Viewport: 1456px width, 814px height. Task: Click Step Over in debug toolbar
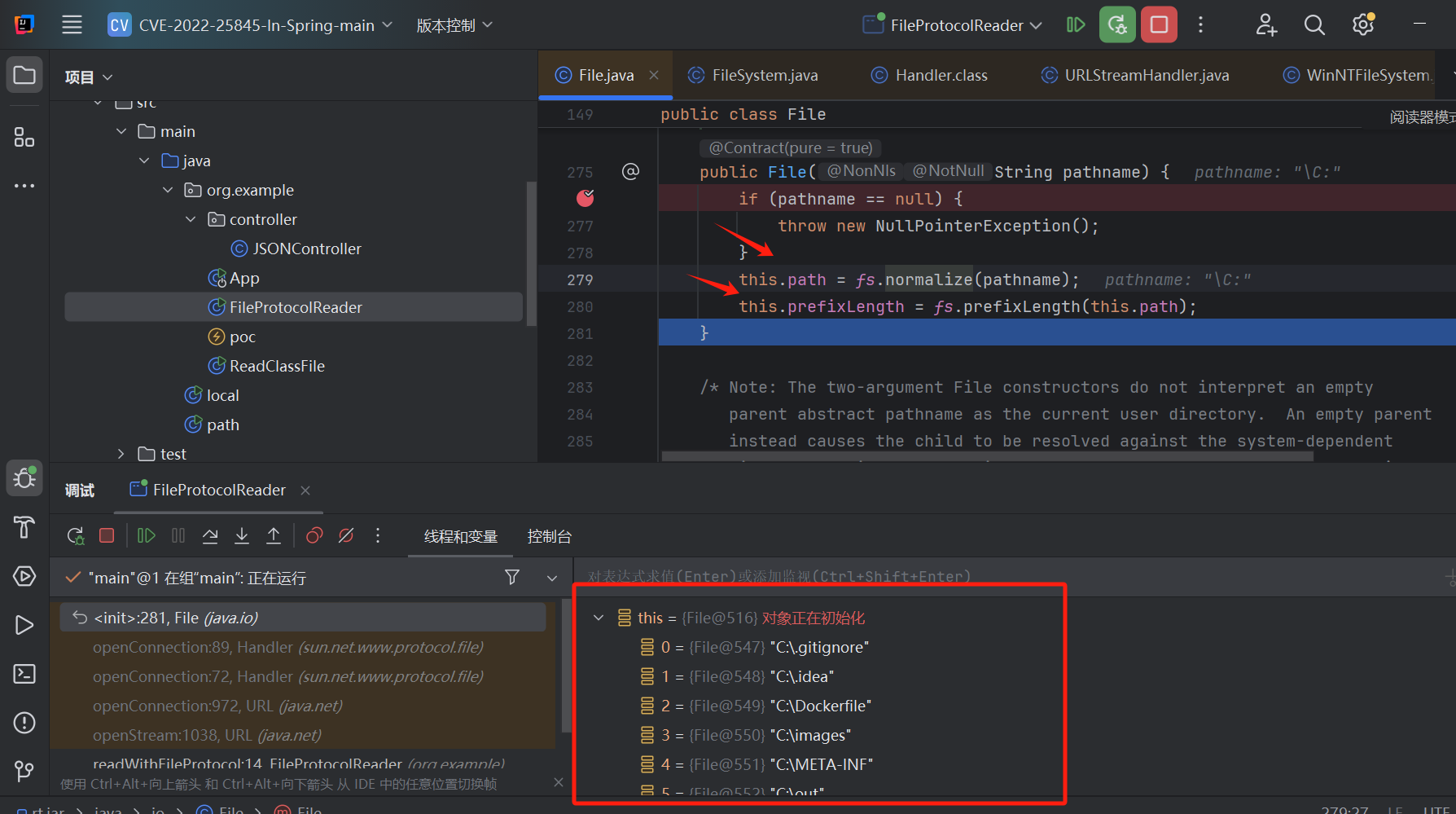(210, 535)
